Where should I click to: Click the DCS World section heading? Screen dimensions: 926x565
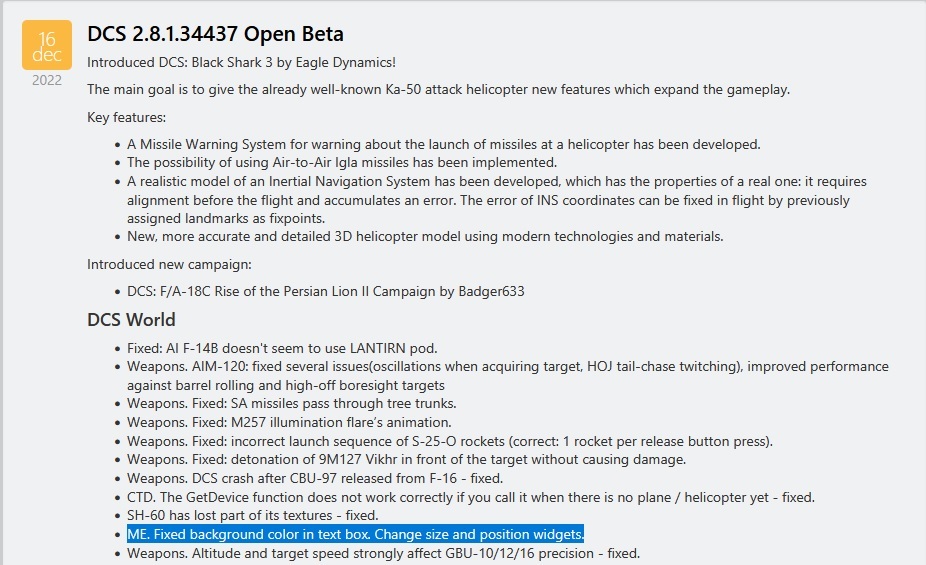[x=131, y=320]
